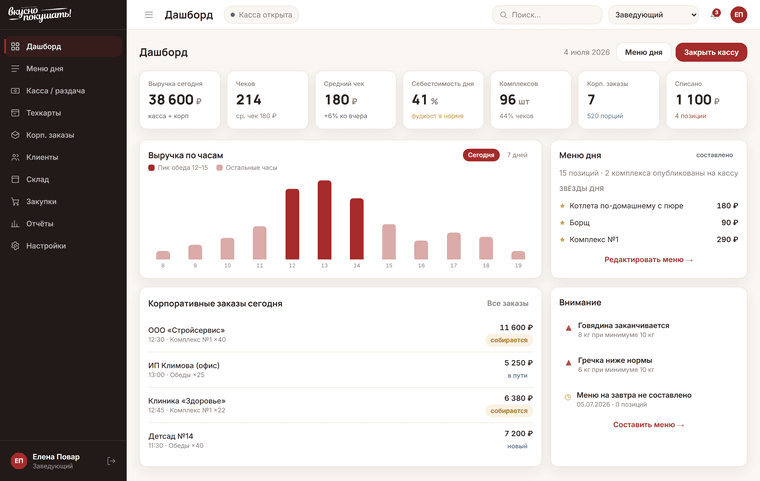
Task: Click the Закрыть кассу button
Action: pos(711,52)
